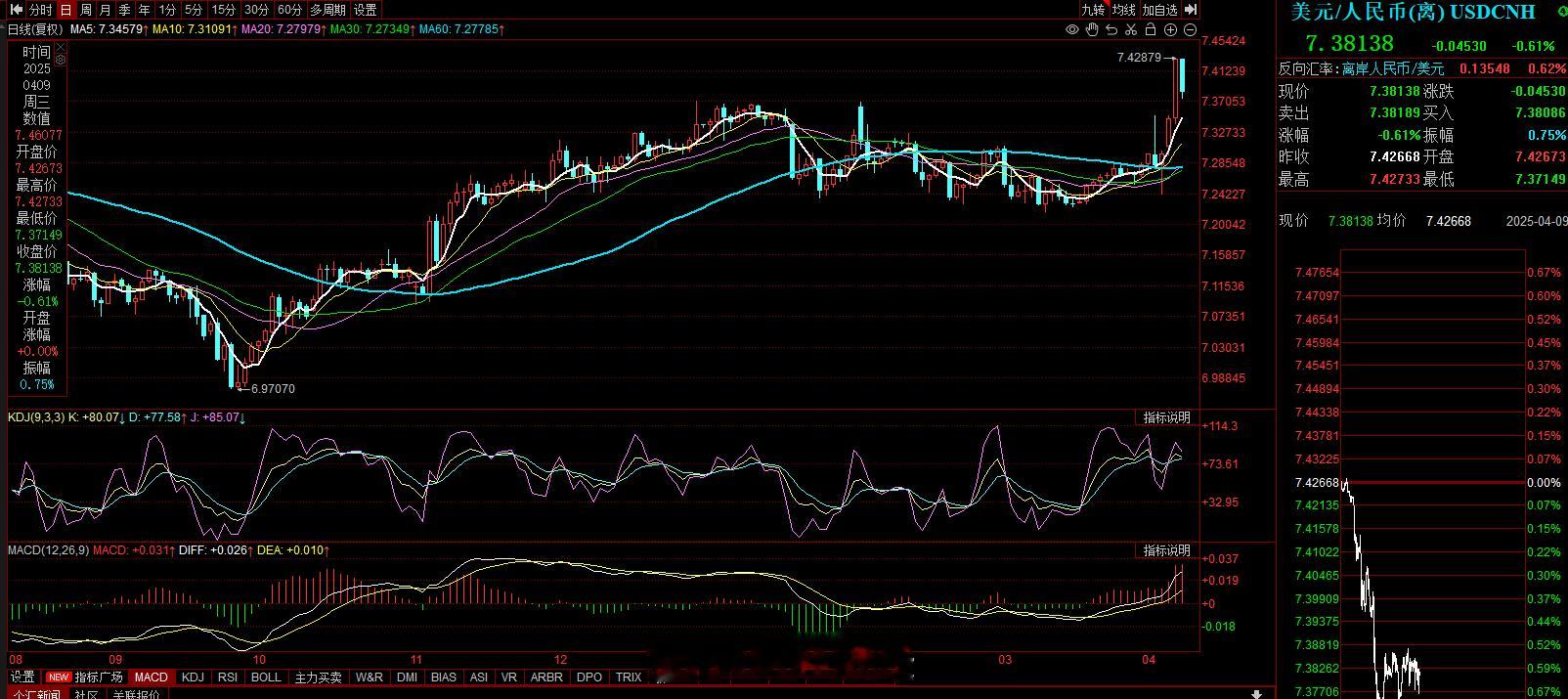The height and width of the screenshot is (699, 1568).
Task: Click the MACD(12,26,9) parameter label
Action: [48, 550]
